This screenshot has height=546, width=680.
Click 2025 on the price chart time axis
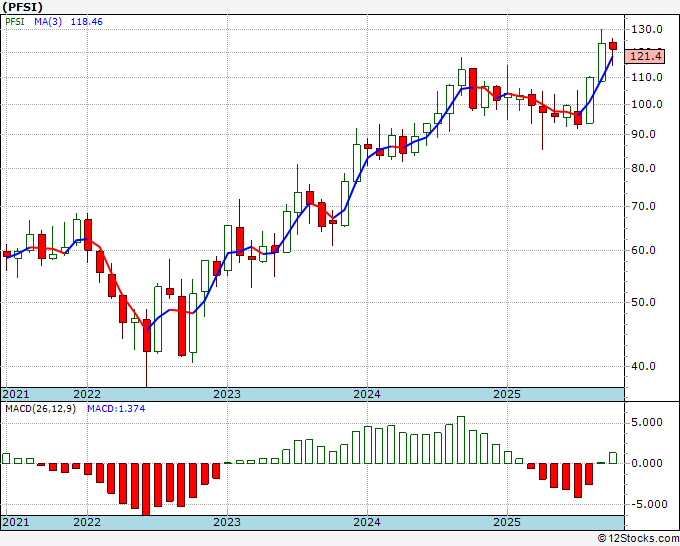click(507, 394)
